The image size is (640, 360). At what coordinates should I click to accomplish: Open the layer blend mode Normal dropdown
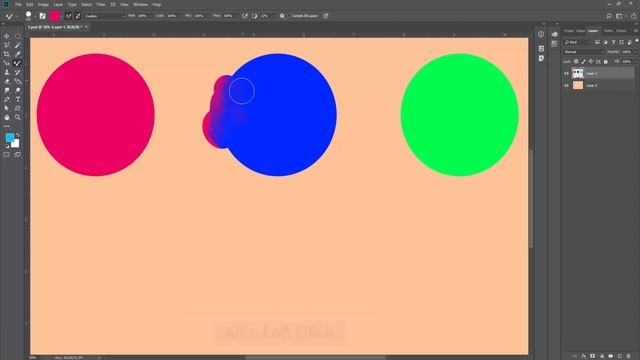(x=583, y=52)
